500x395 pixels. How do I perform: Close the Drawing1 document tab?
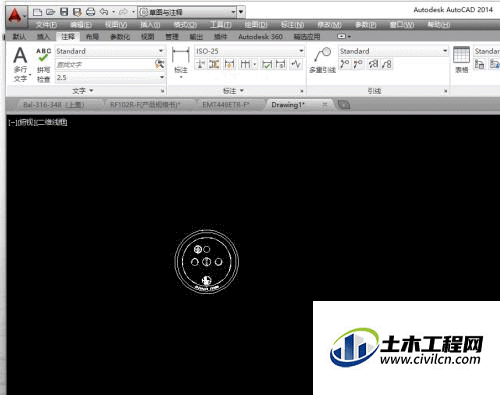coord(325,105)
